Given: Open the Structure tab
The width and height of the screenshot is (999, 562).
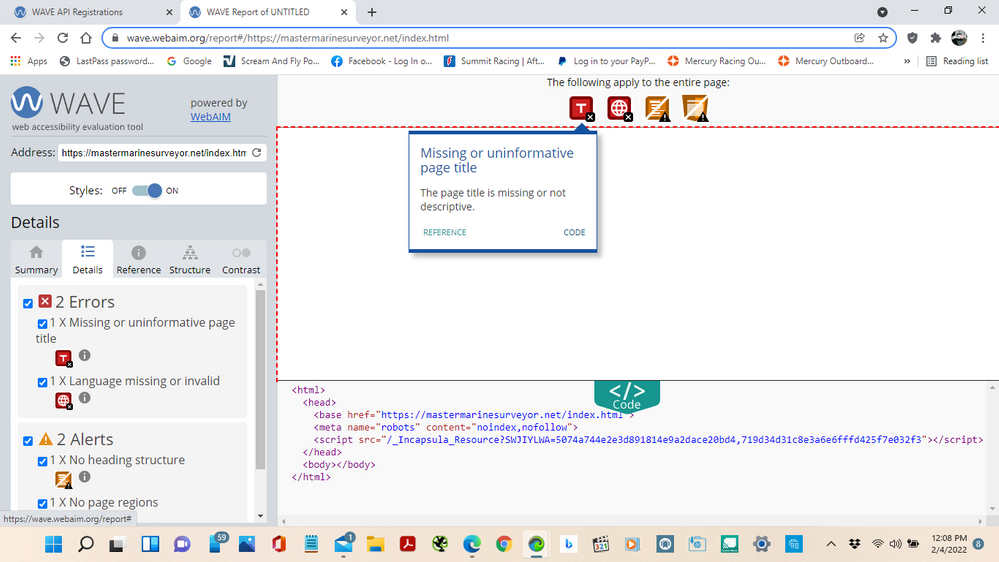Looking at the screenshot, I should 190,259.
